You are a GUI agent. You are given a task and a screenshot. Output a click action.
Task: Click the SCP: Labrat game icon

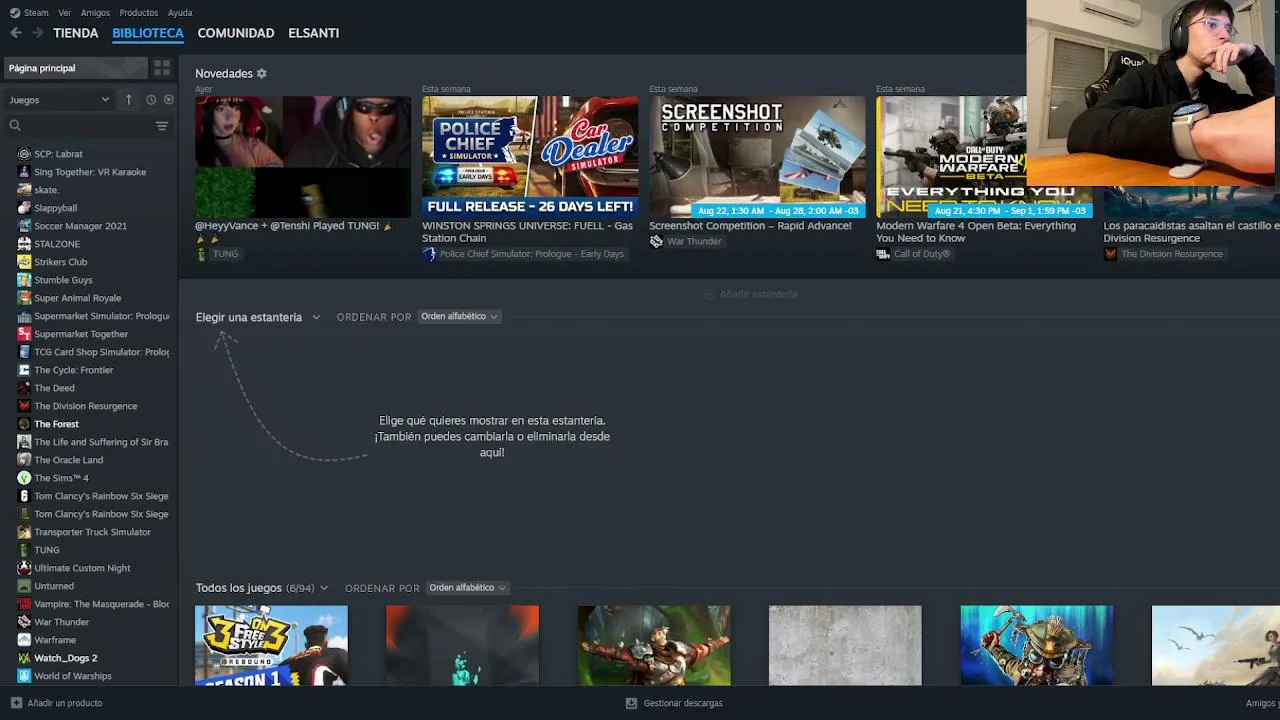[24, 154]
